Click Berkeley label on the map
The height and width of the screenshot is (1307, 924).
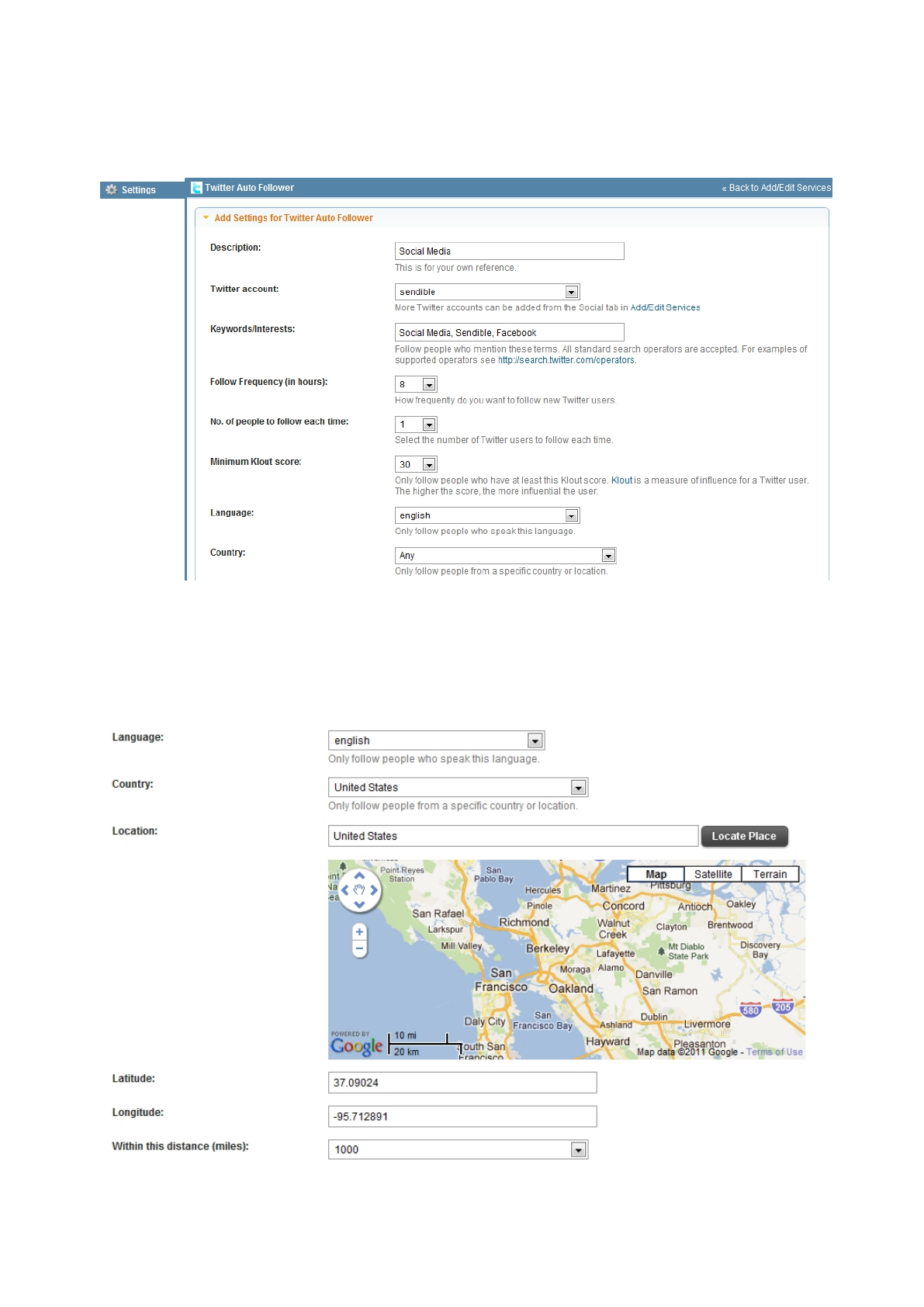click(548, 948)
